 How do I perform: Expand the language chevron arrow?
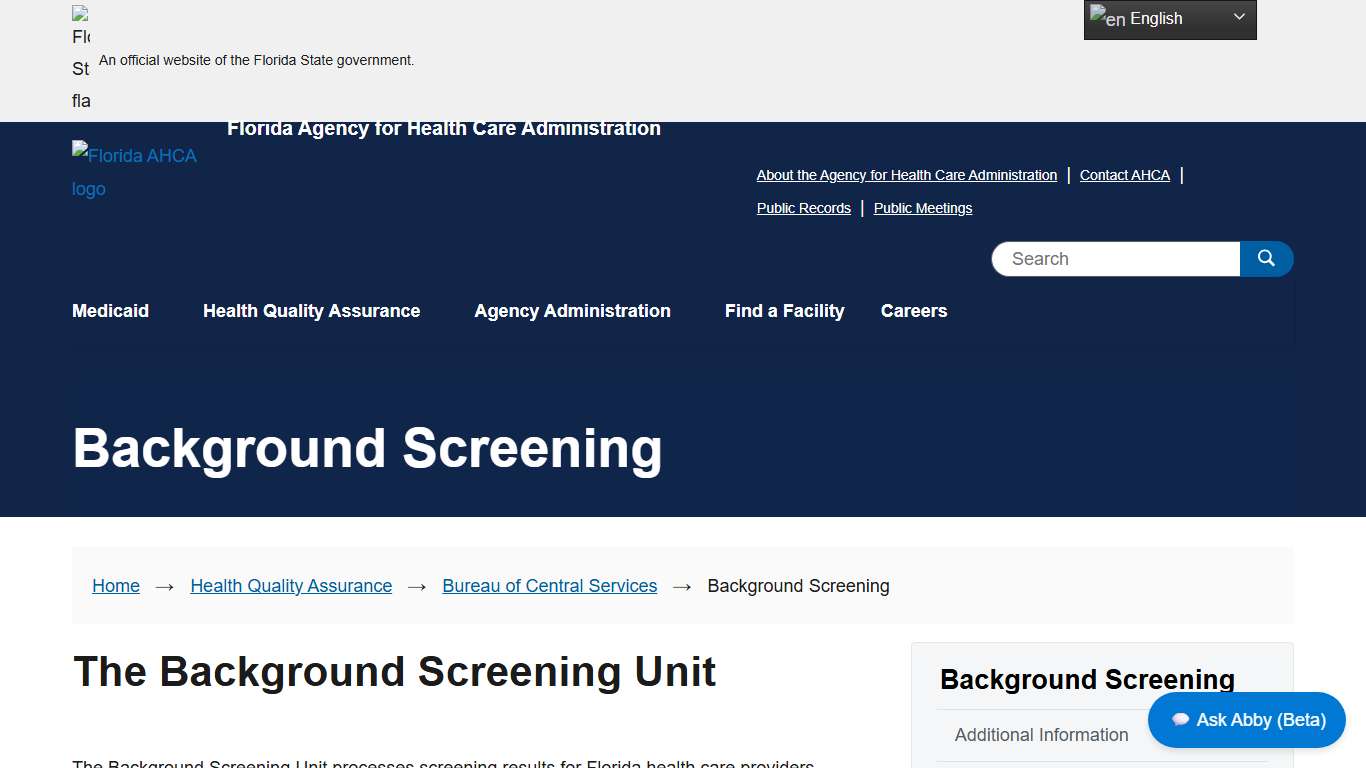(1238, 18)
